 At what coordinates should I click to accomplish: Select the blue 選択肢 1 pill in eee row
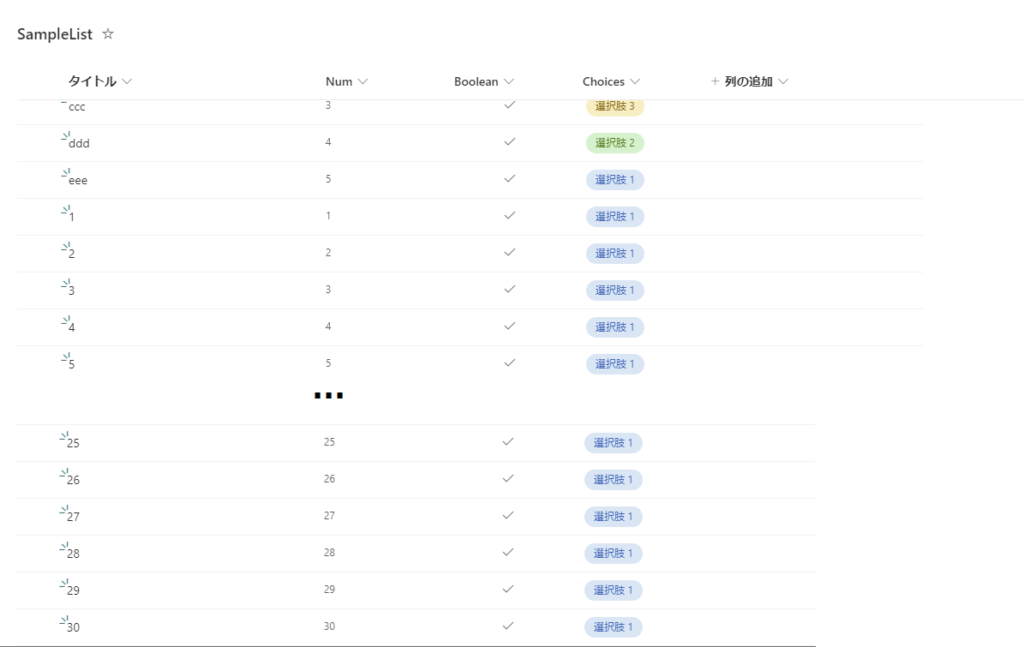tap(615, 180)
